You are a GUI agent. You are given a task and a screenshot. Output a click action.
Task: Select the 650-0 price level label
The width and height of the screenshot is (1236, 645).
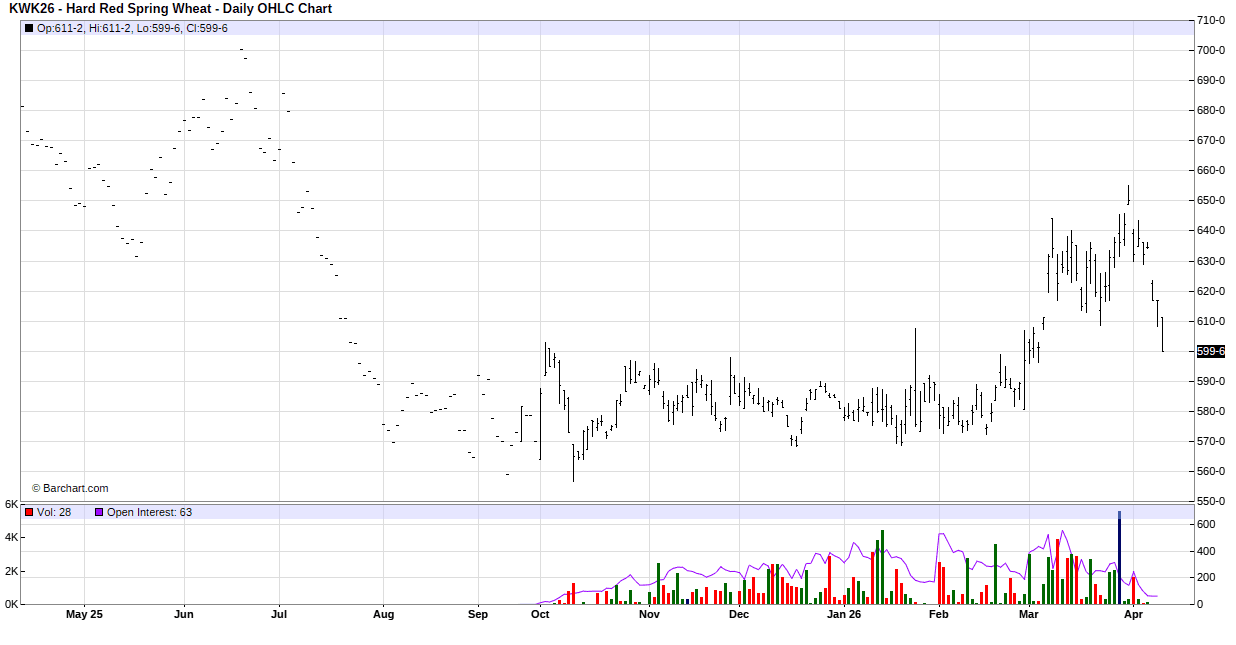click(1211, 200)
